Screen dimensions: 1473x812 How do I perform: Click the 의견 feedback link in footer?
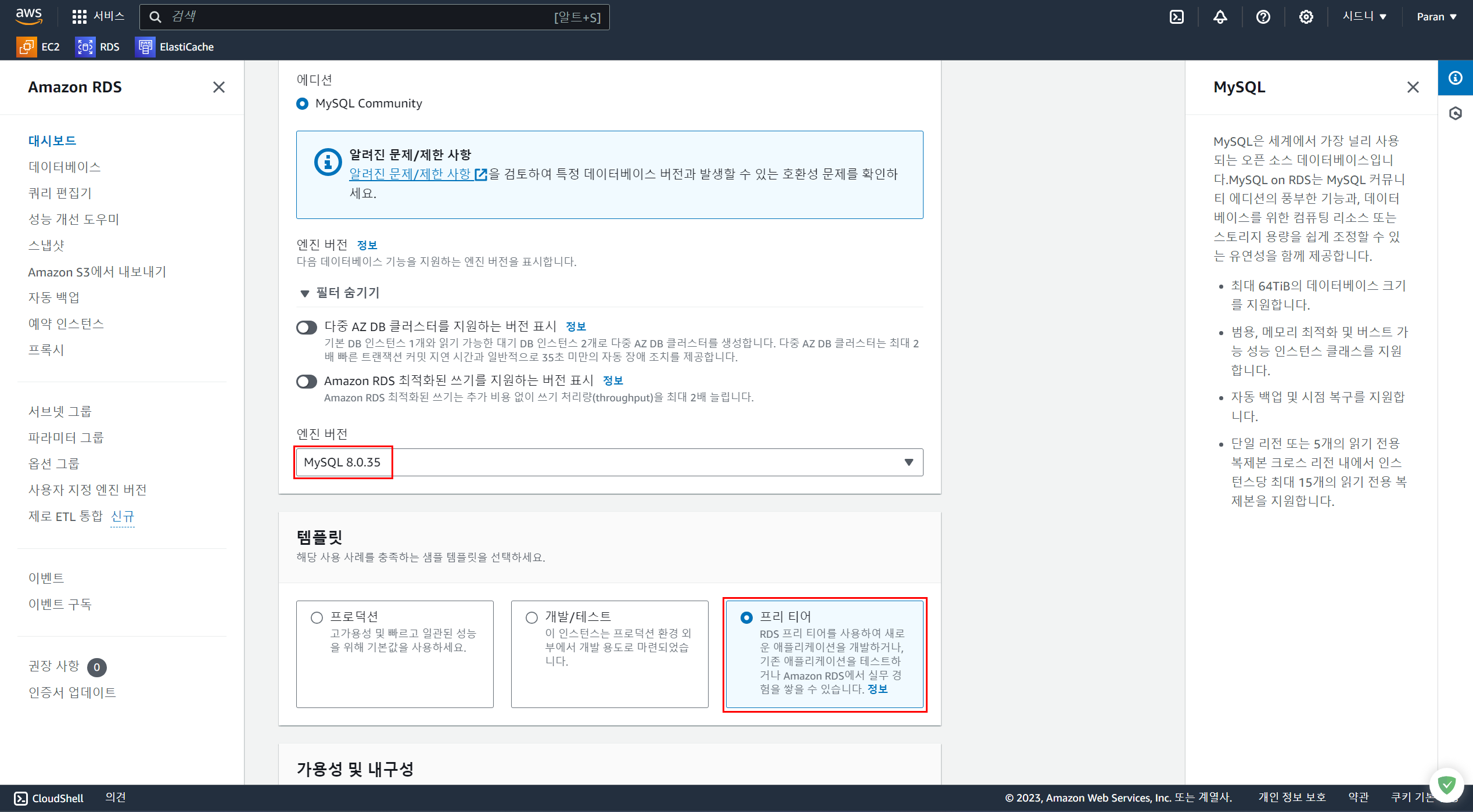[116, 797]
